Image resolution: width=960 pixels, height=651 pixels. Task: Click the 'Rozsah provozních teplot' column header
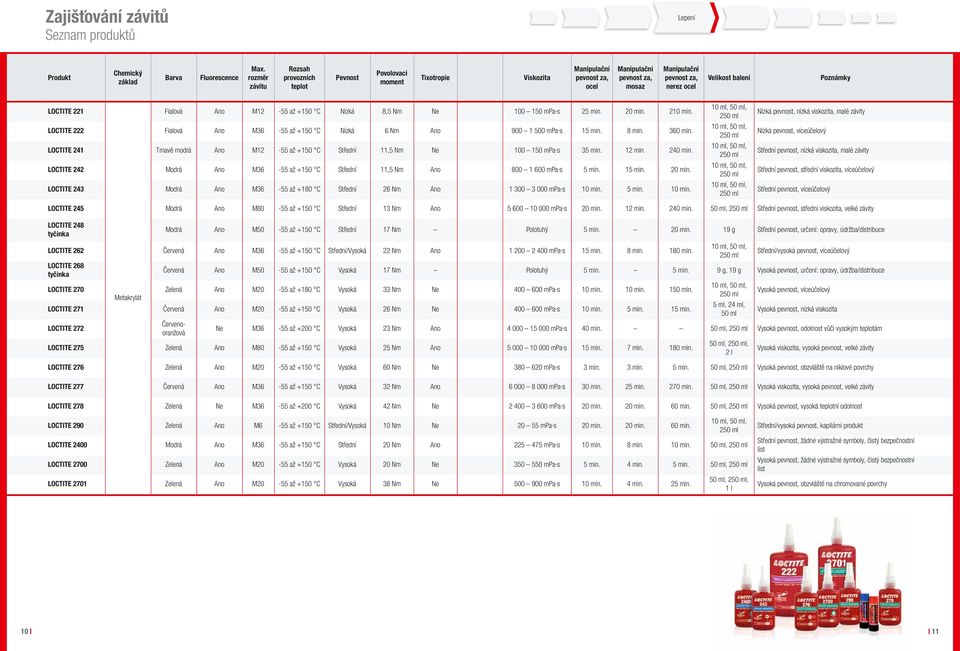click(299, 78)
